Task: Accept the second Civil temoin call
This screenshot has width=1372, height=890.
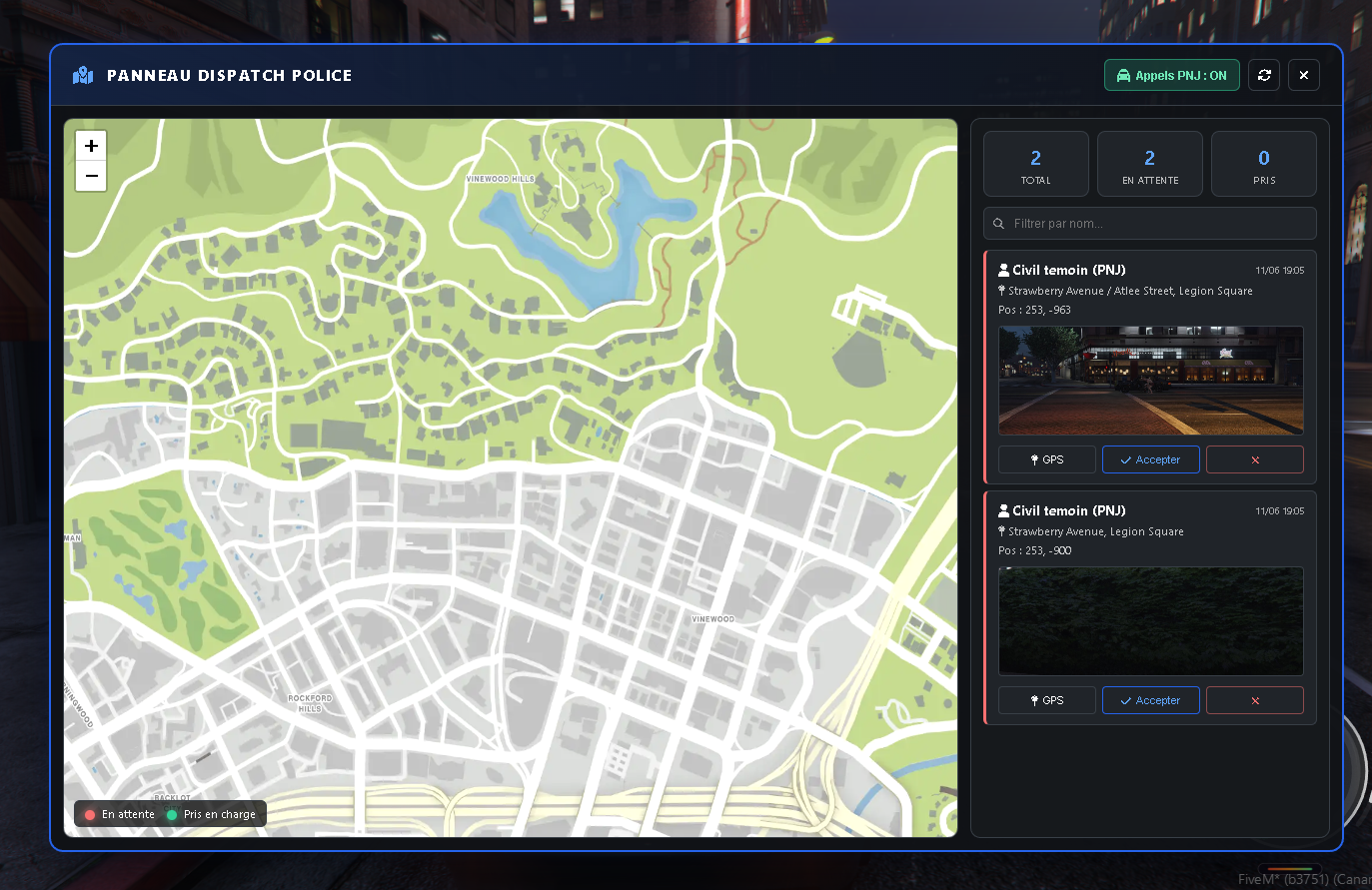Action: 1150,700
